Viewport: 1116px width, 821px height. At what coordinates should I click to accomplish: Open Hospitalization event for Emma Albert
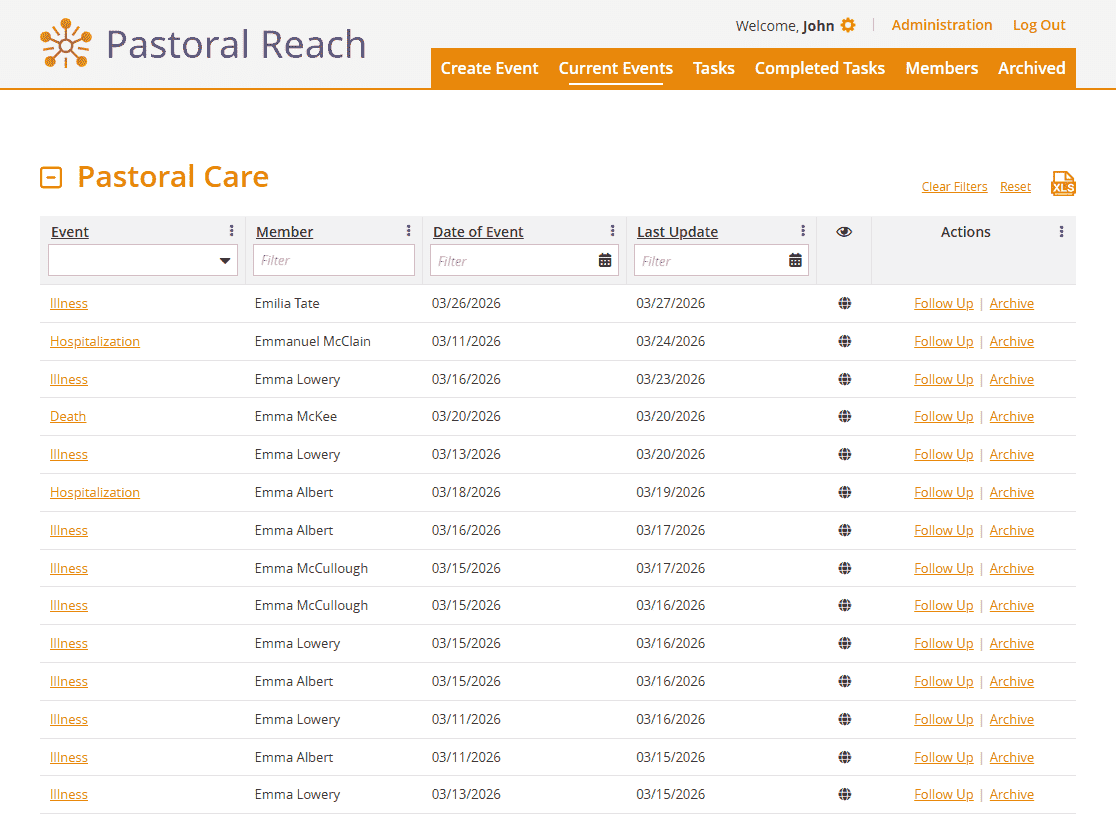coord(95,492)
